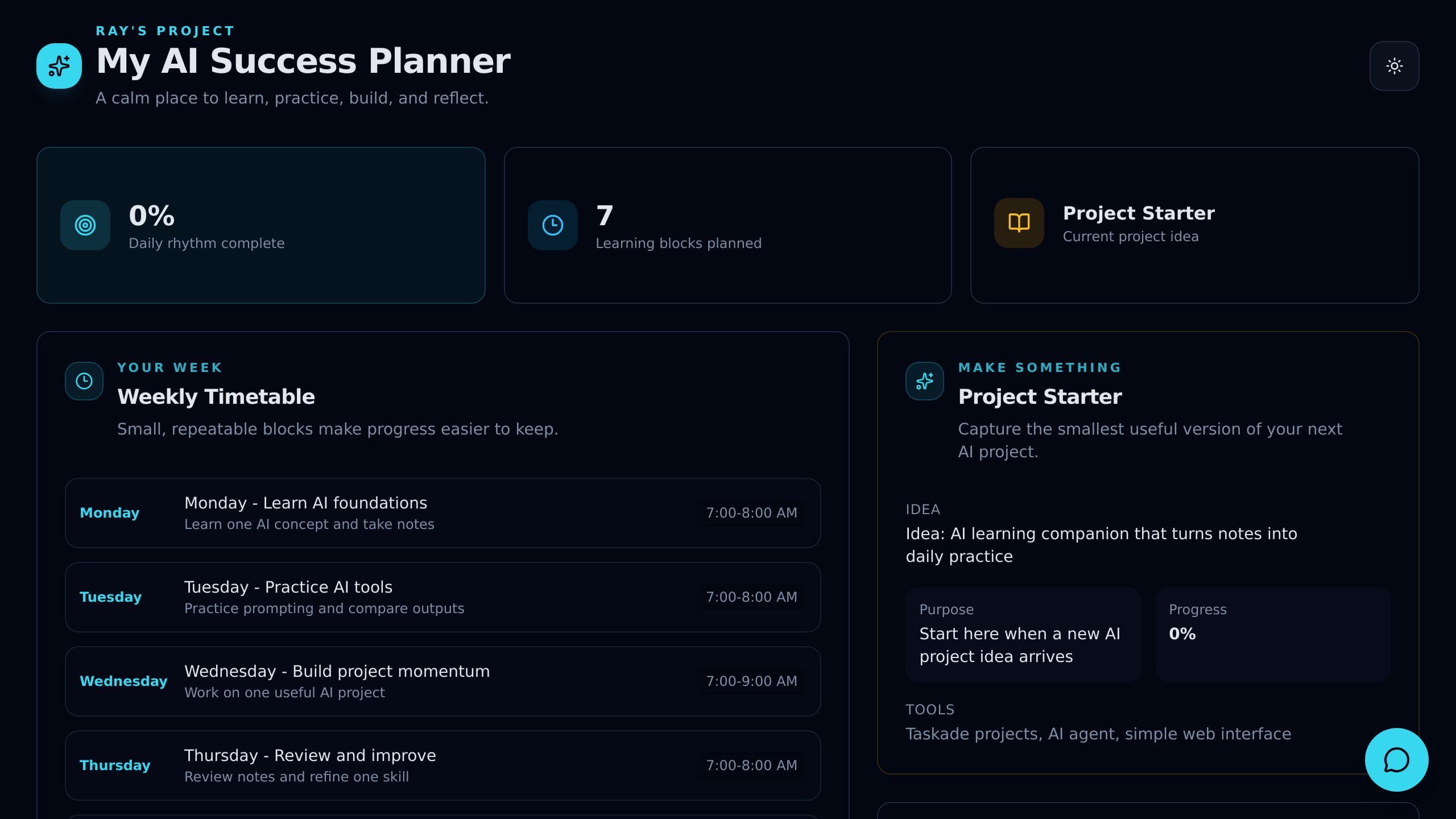The height and width of the screenshot is (819, 1456).
Task: Click 'Practice prompting and compare outputs'
Action: [324, 609]
